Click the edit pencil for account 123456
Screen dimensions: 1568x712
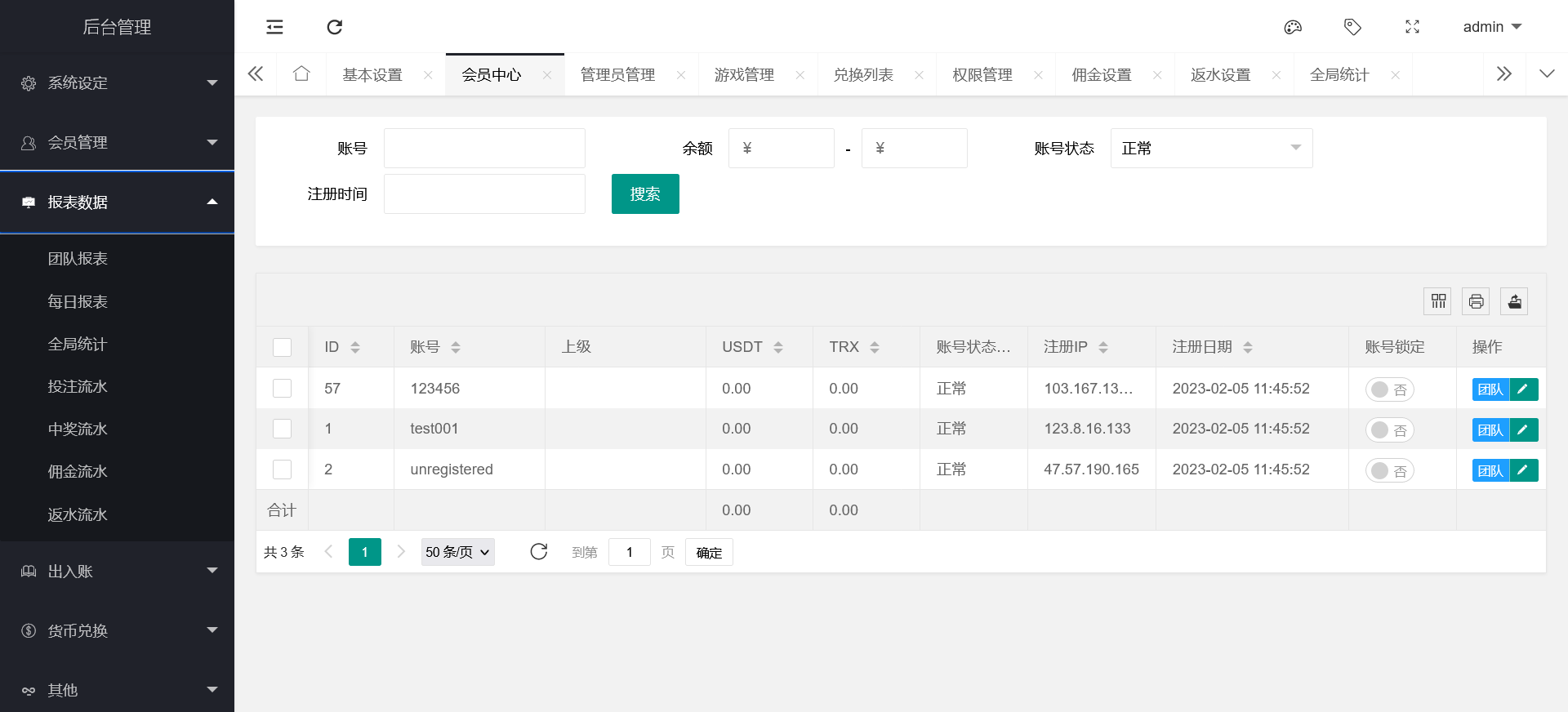1523,389
